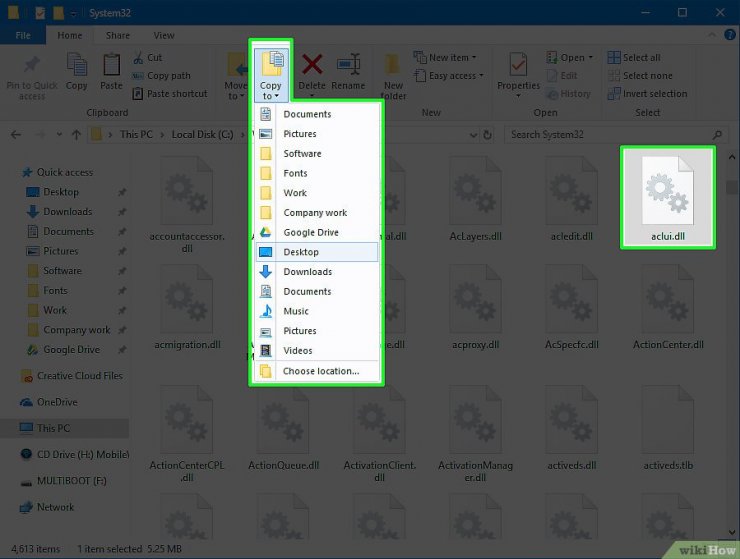Click Cut scissors command
Viewport: 740px width, 559px height.
(148, 58)
